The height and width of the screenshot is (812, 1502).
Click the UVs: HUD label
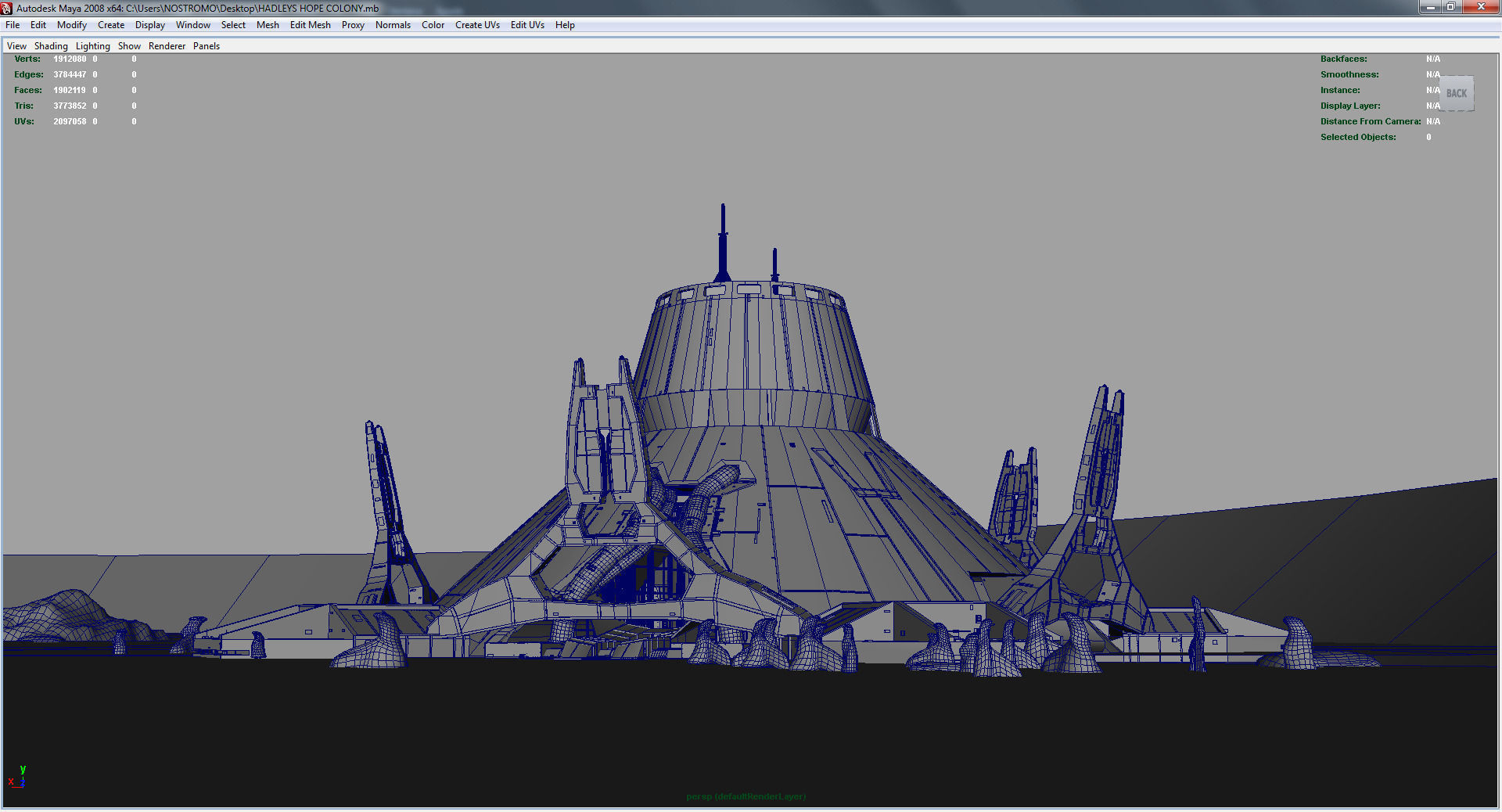tap(24, 122)
